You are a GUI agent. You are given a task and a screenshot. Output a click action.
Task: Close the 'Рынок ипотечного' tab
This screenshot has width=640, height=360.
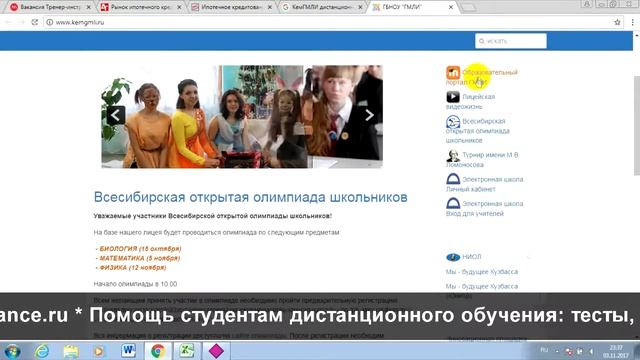pyautogui.click(x=179, y=7)
